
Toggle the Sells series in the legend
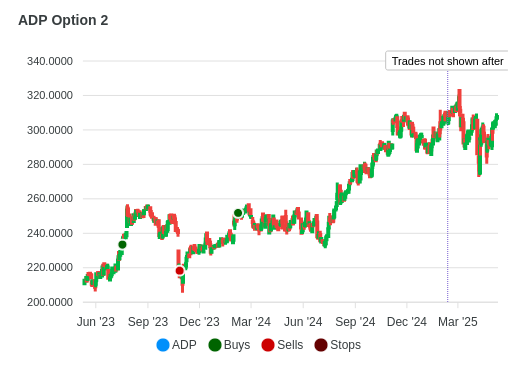point(282,345)
